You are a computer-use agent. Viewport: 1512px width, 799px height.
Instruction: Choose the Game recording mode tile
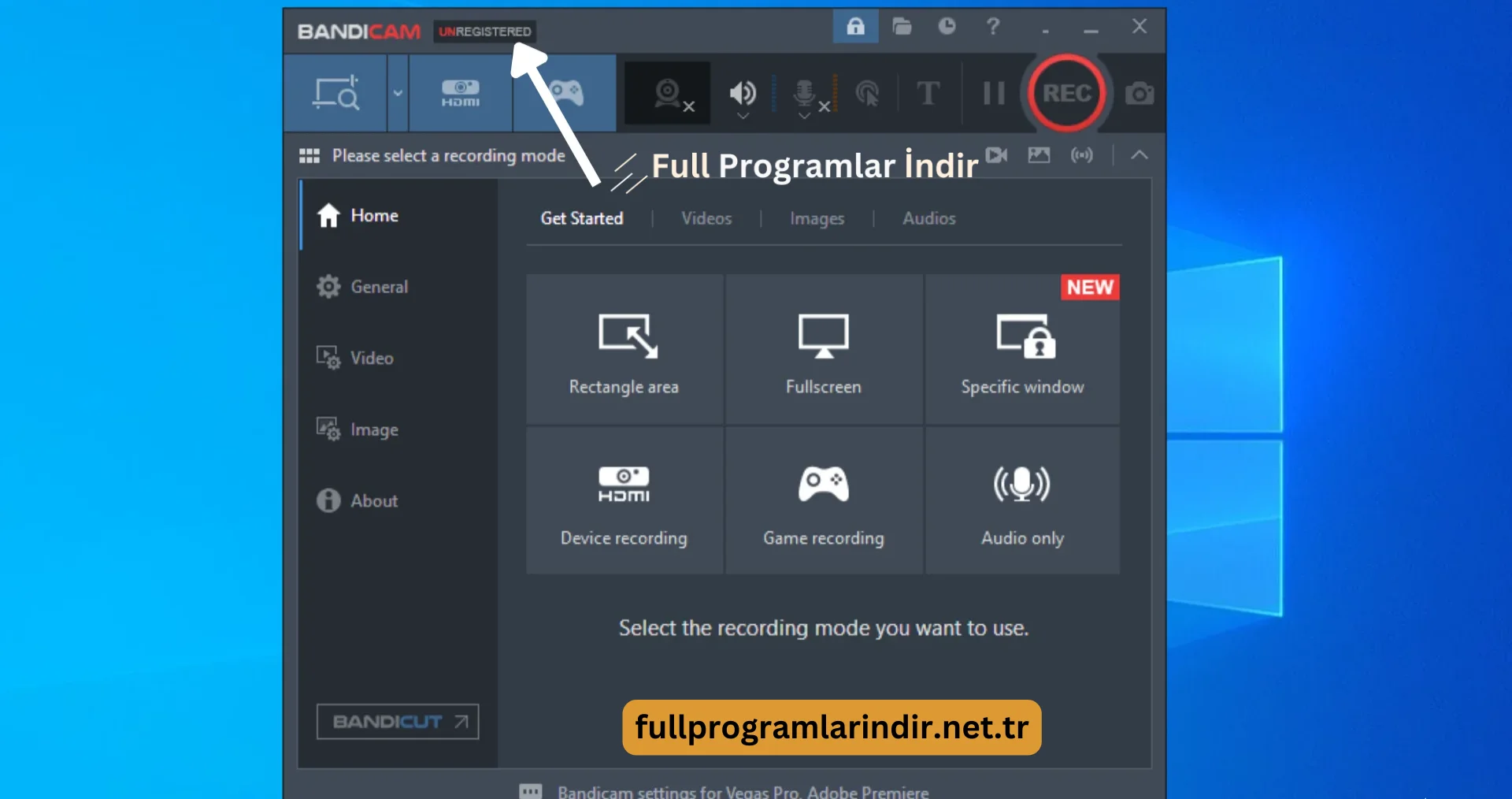(x=824, y=500)
